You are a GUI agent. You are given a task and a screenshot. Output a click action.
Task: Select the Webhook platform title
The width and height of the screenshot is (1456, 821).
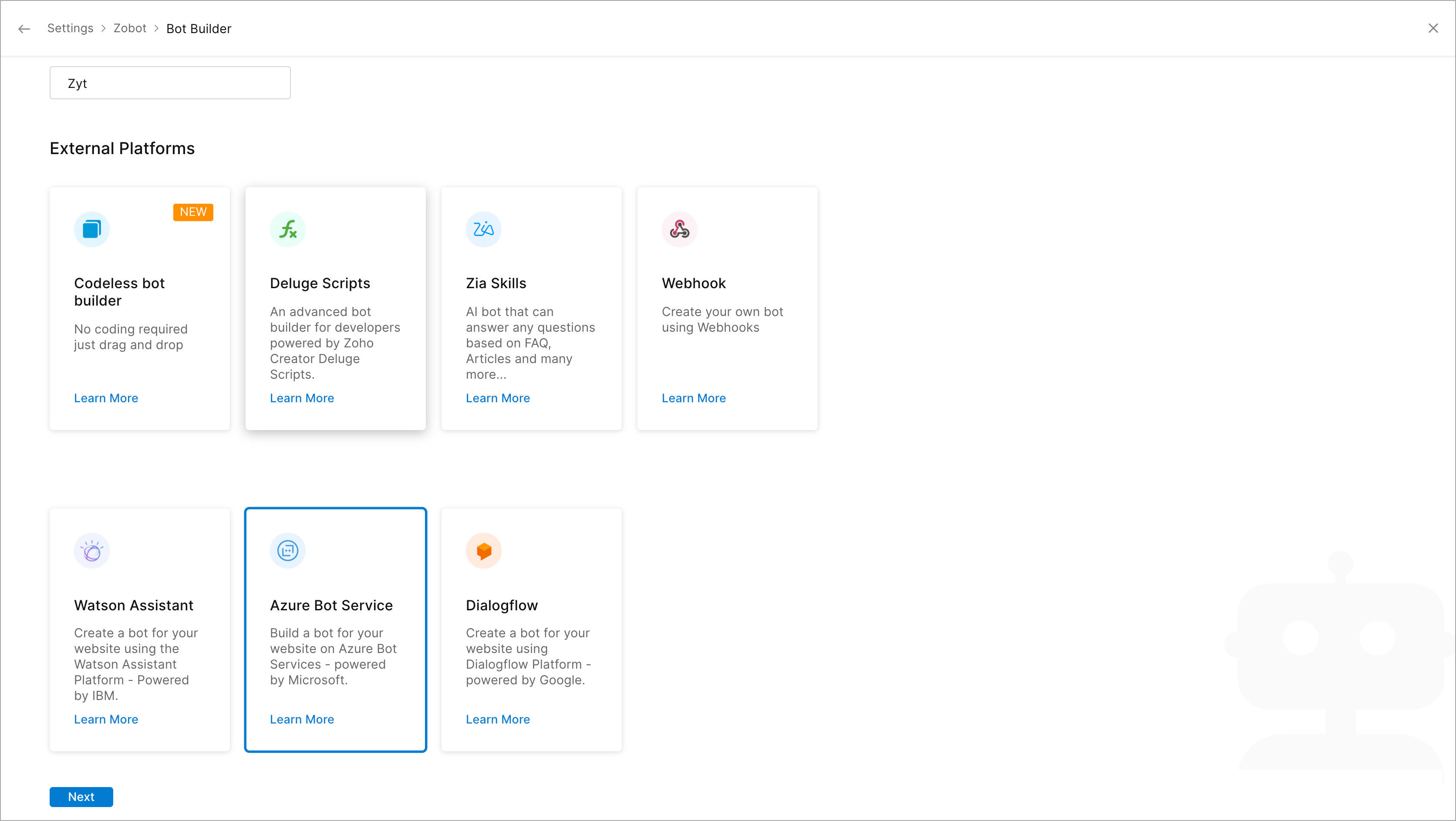(694, 283)
